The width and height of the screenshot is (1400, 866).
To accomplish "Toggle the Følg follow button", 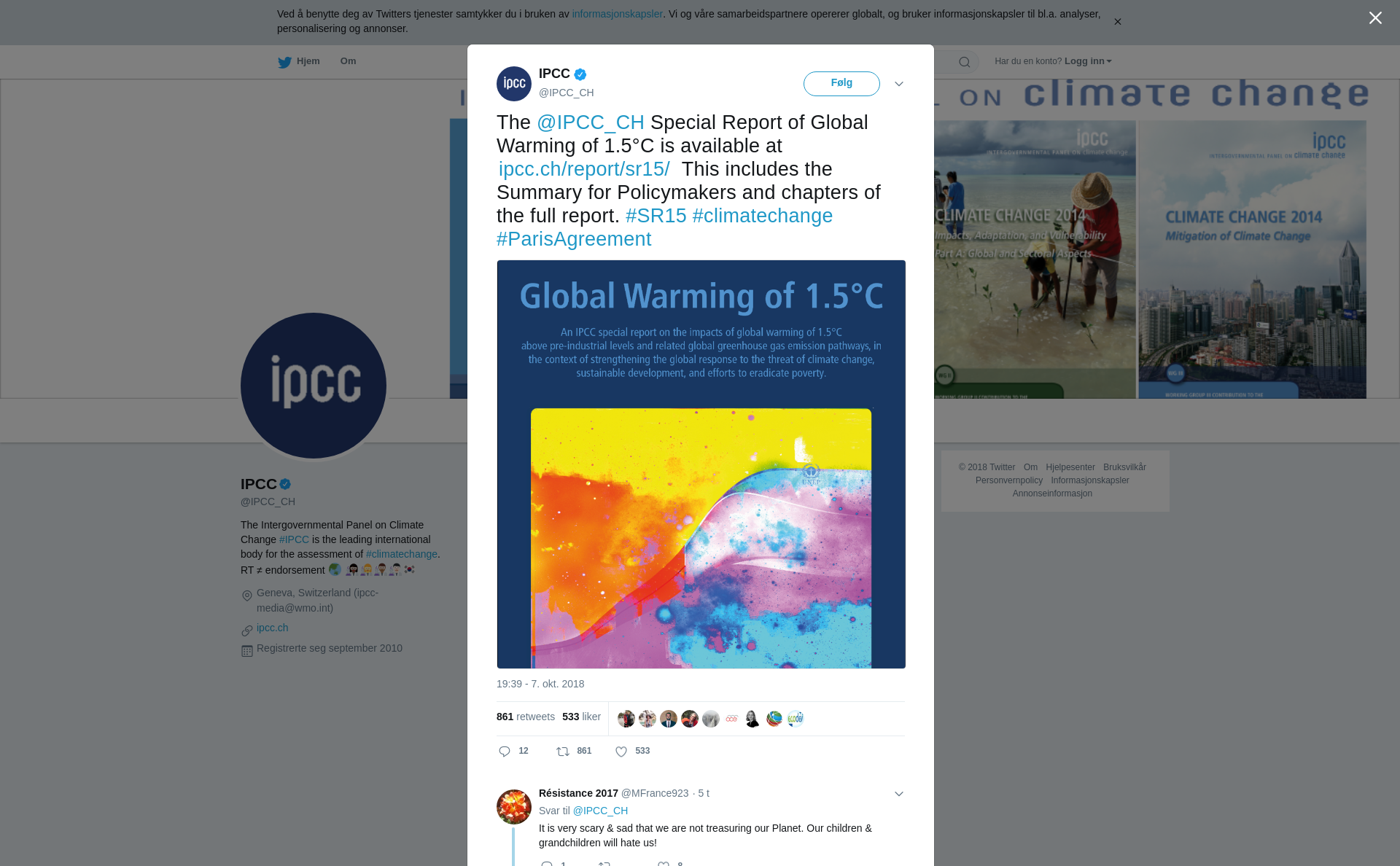I will (x=841, y=84).
